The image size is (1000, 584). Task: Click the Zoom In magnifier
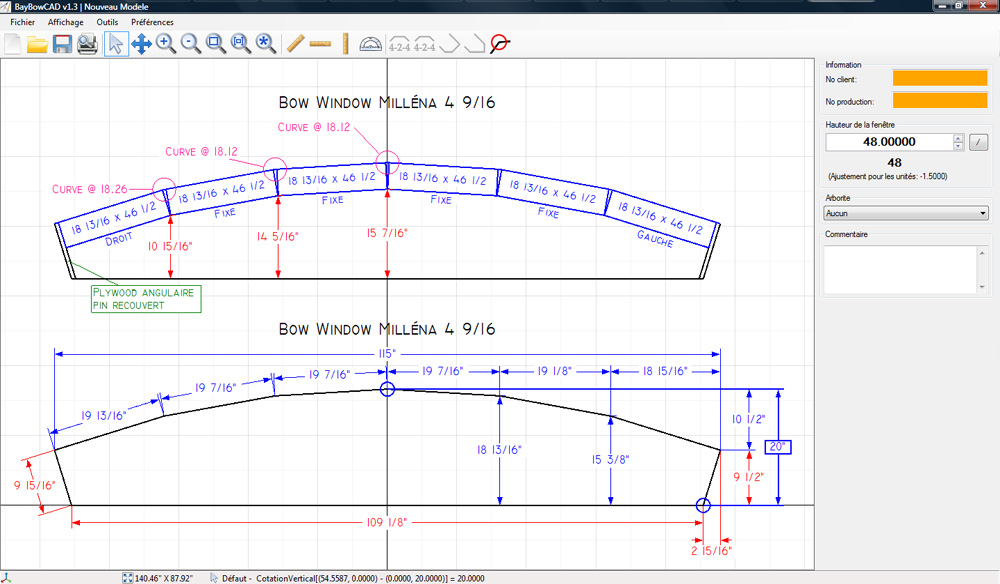coord(166,43)
